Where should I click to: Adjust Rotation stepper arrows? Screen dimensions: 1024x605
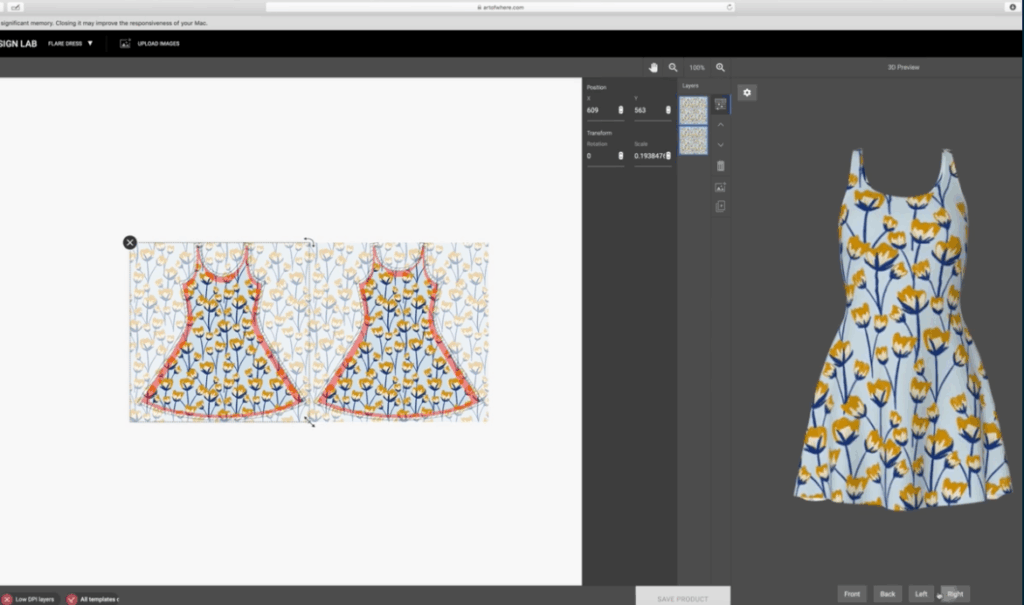pyautogui.click(x=620, y=156)
